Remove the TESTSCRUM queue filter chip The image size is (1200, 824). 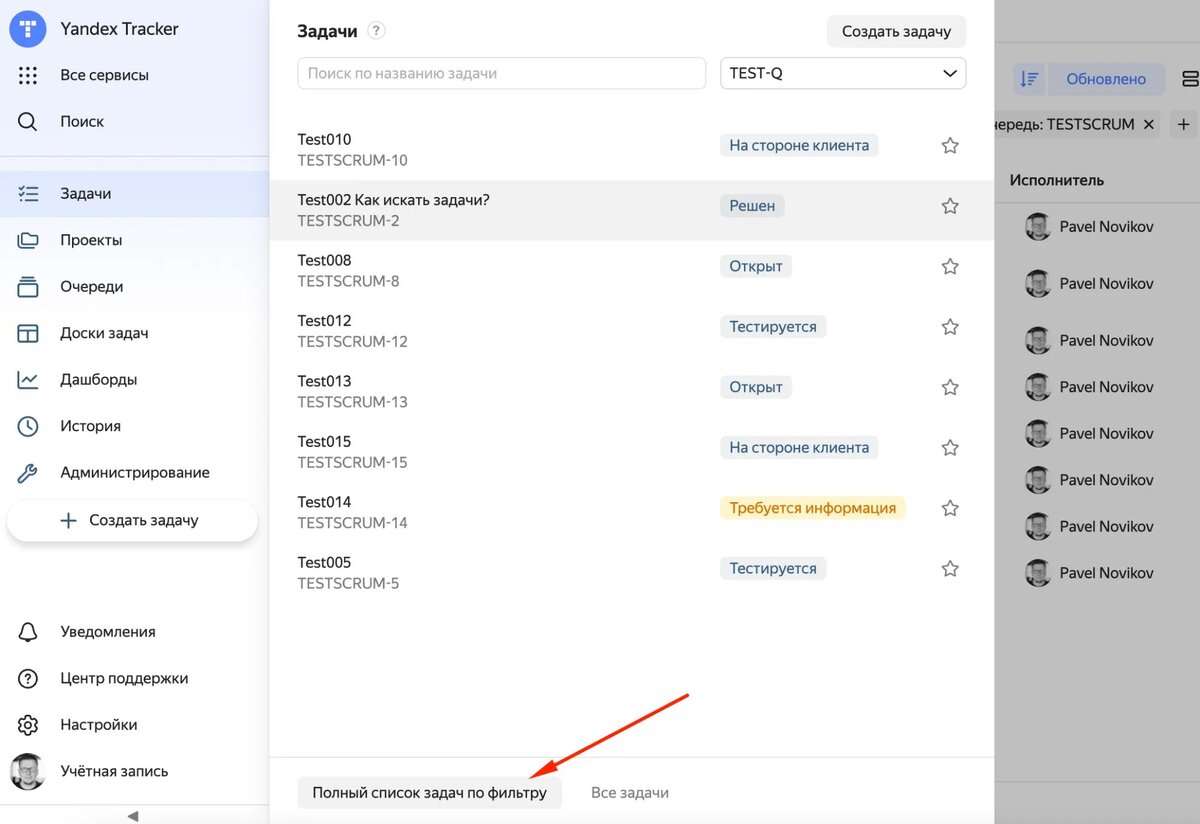(1149, 125)
